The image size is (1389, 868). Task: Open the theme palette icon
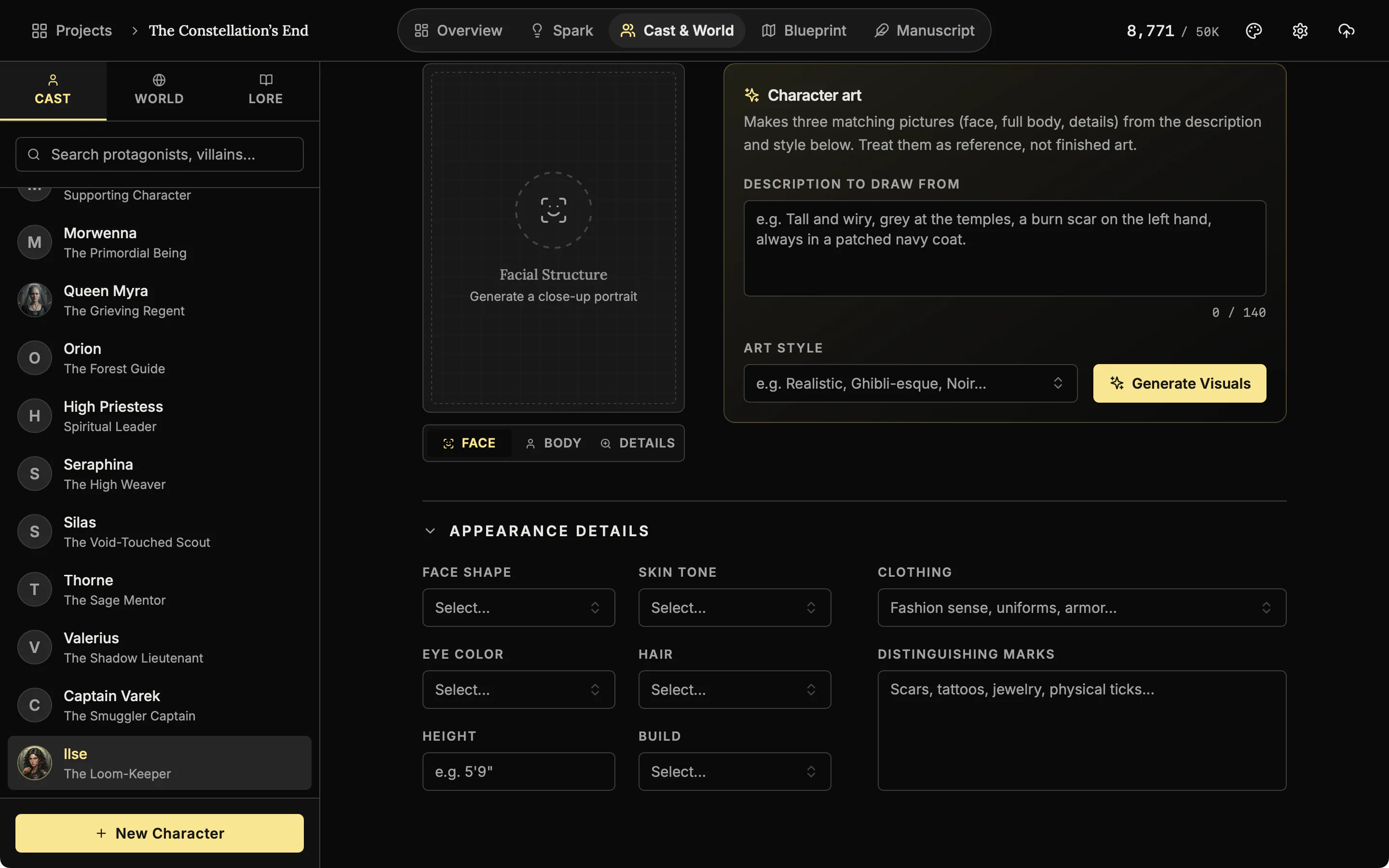1253,30
